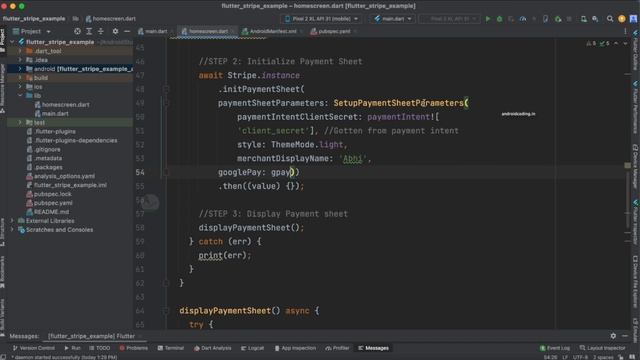Open the Layout Inspector
The height and width of the screenshot is (360, 640).
(x=602, y=348)
